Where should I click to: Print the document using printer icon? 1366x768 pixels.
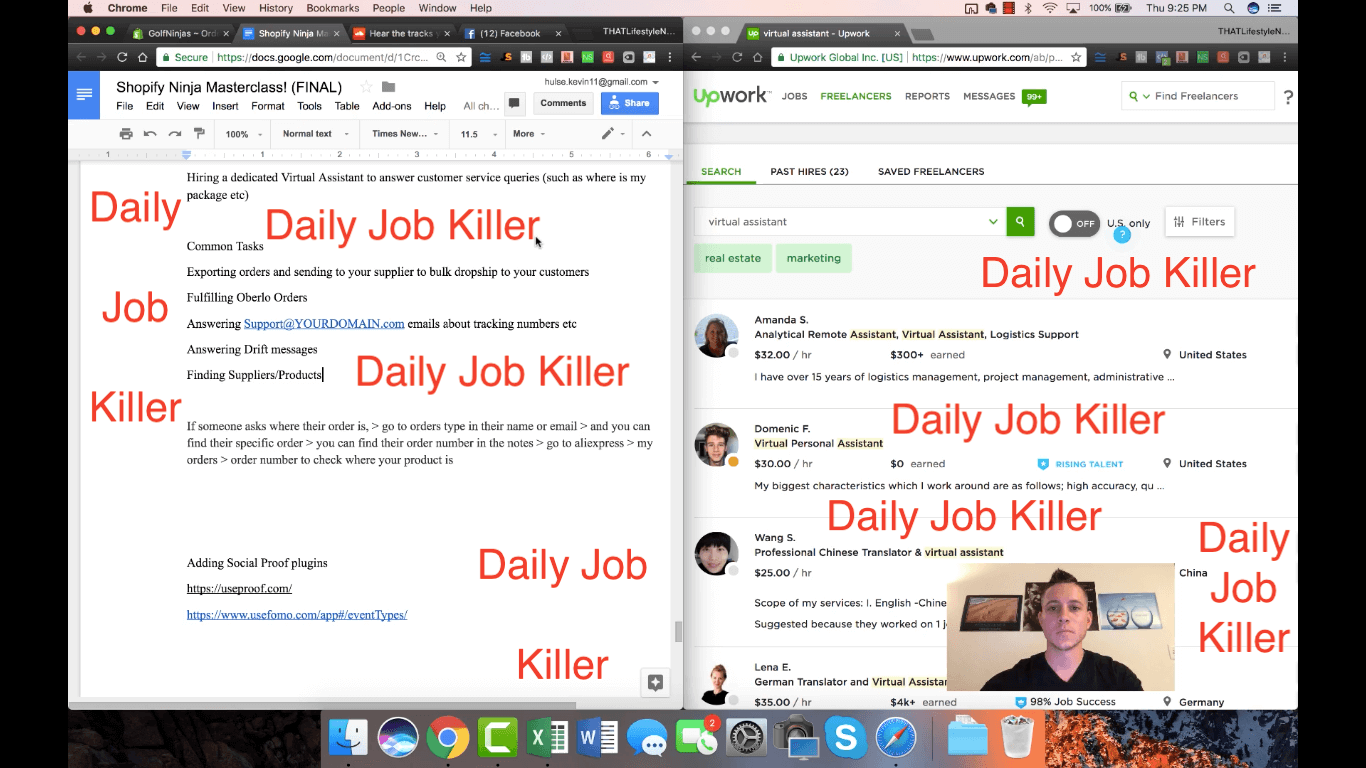click(x=126, y=134)
